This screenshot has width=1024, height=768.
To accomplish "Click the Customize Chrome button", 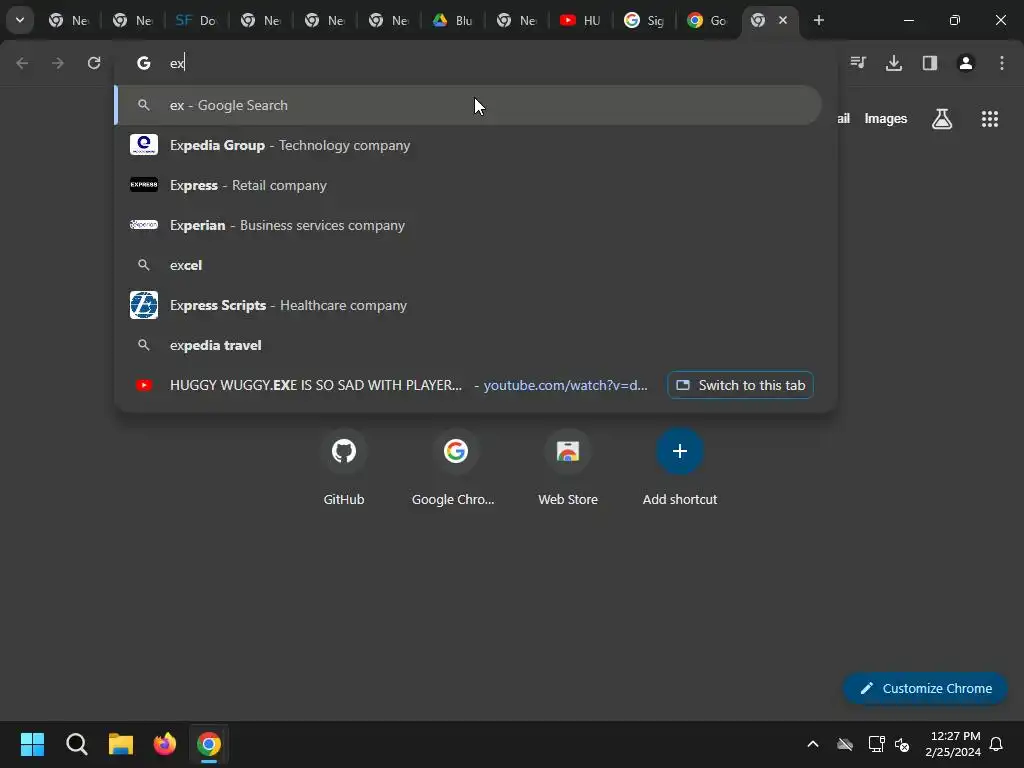I will pyautogui.click(x=925, y=688).
